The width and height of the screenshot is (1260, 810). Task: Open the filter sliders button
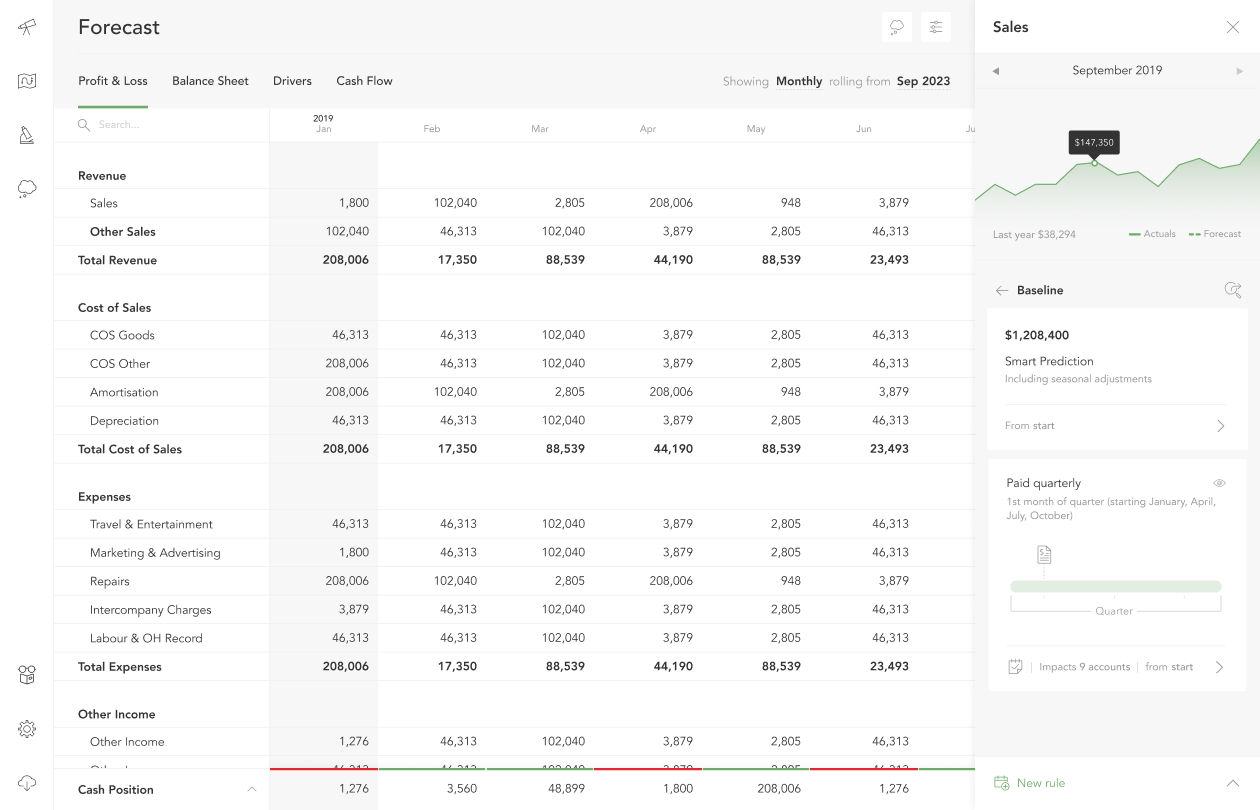pos(936,27)
